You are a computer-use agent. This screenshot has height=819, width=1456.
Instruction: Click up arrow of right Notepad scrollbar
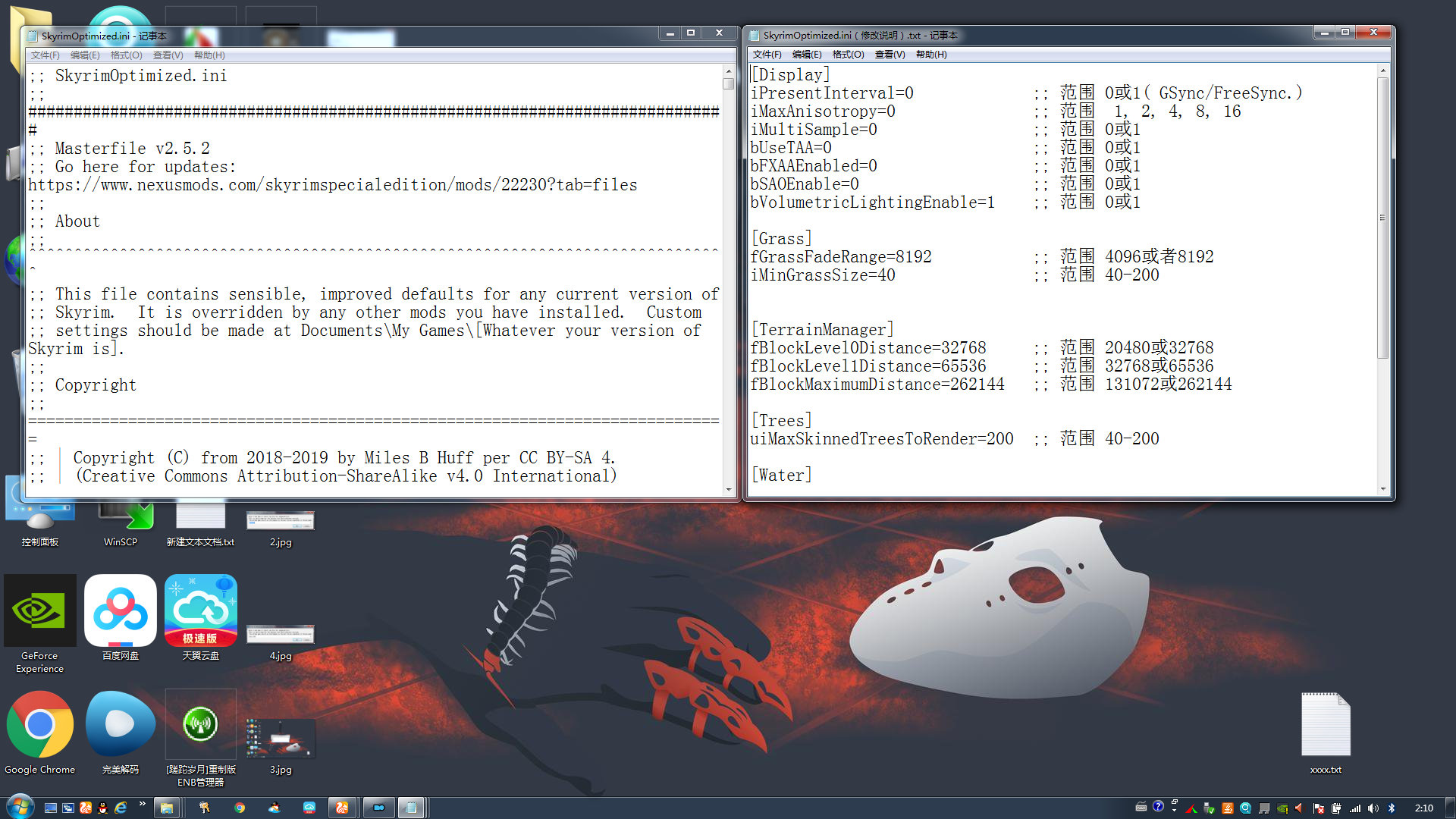(x=1383, y=71)
